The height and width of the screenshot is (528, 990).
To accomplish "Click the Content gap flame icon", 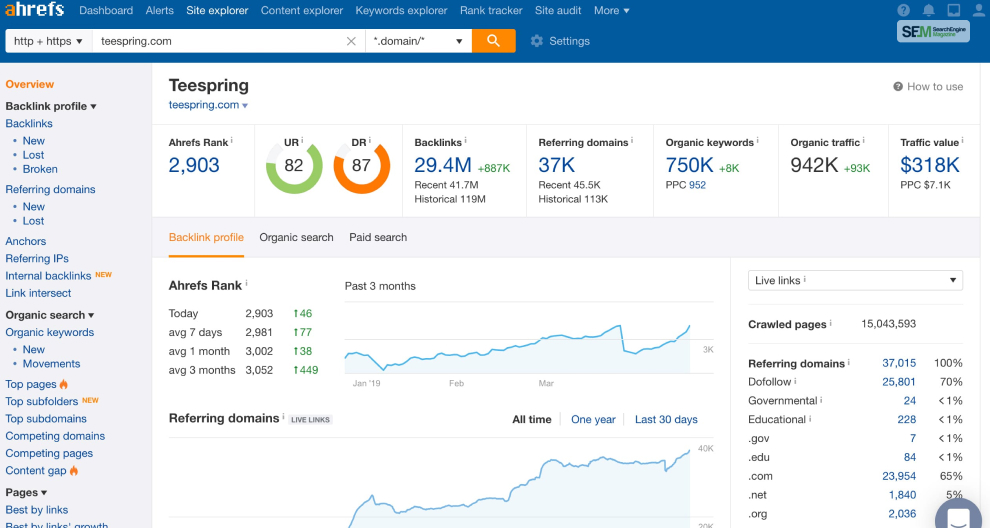I will (x=74, y=471).
